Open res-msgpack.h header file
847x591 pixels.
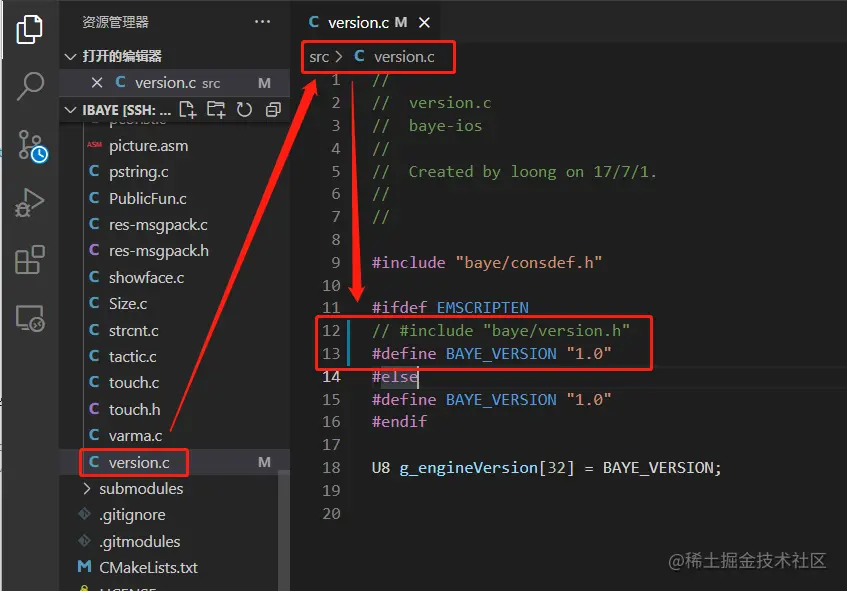[x=159, y=251]
